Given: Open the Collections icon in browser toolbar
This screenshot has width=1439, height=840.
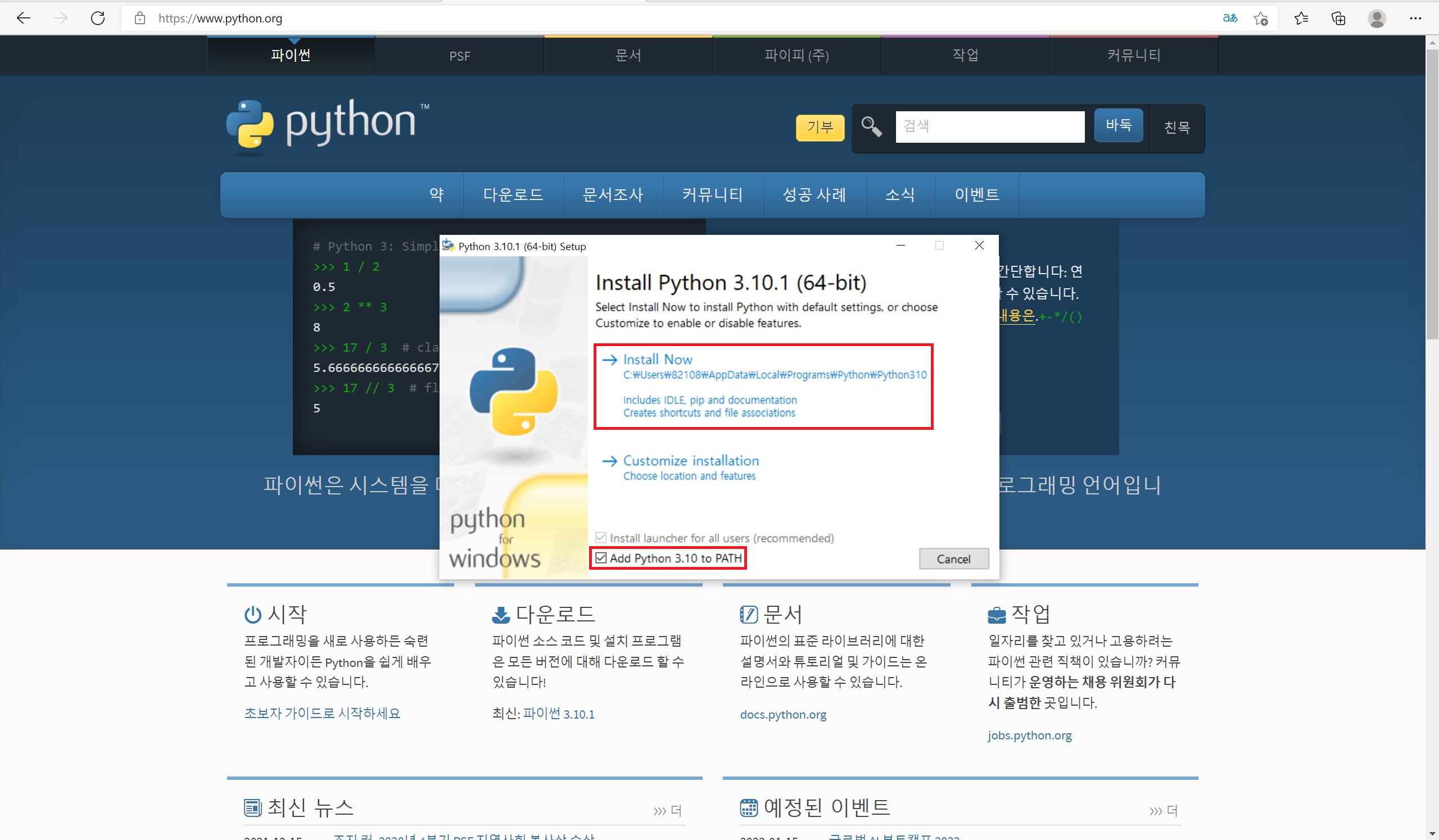Looking at the screenshot, I should (1338, 18).
